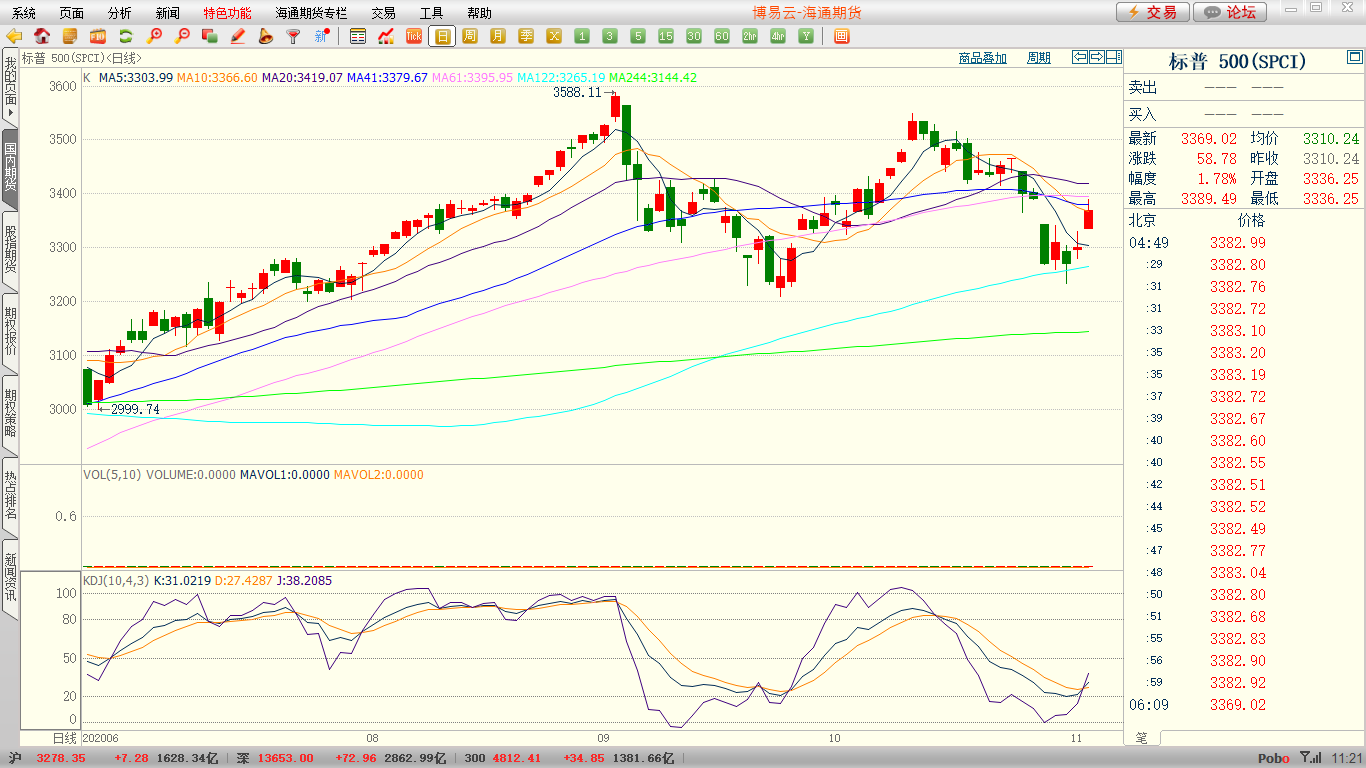Shift chart left with arrow box

click(1080, 57)
